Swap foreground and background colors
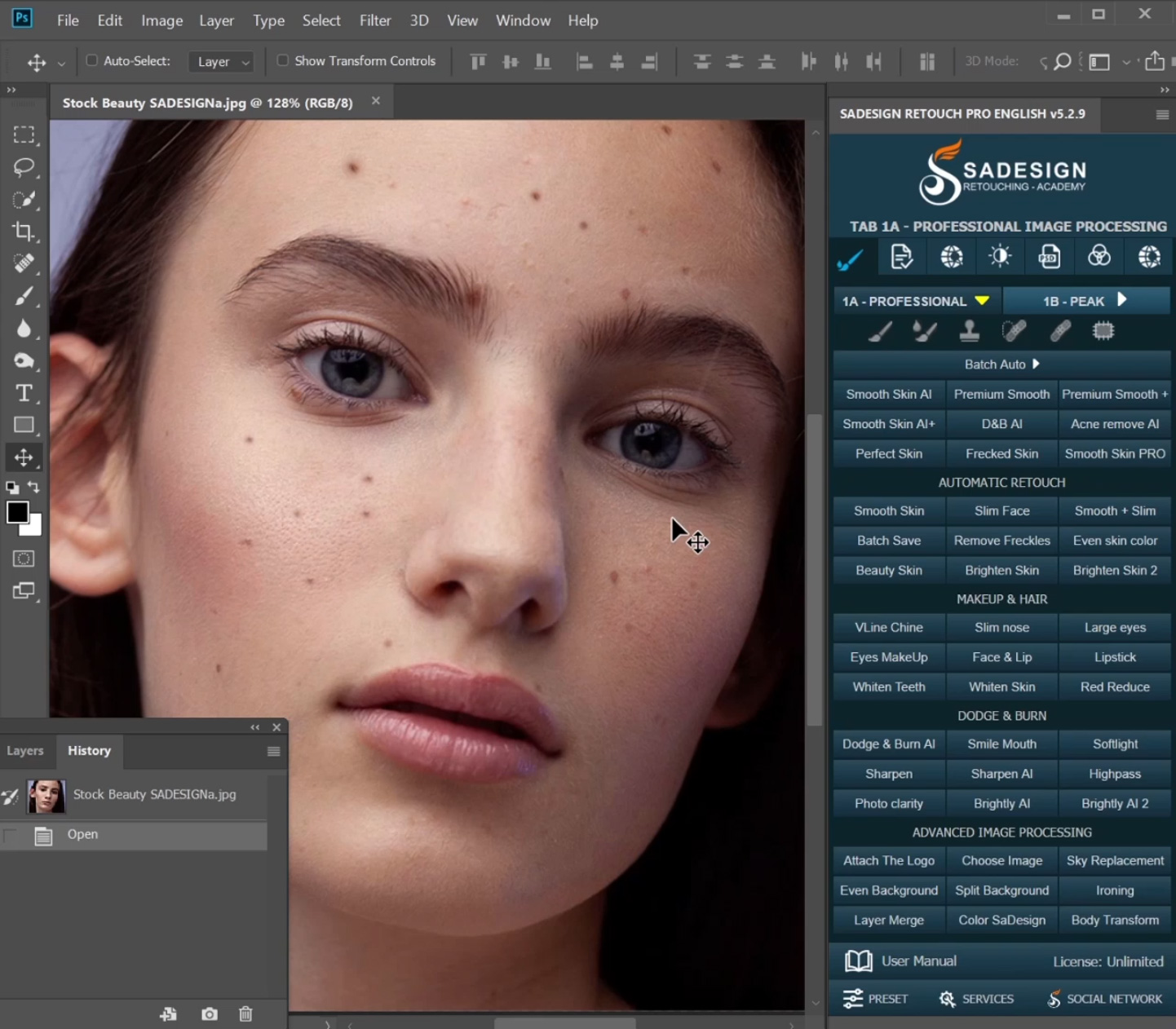 [x=34, y=487]
